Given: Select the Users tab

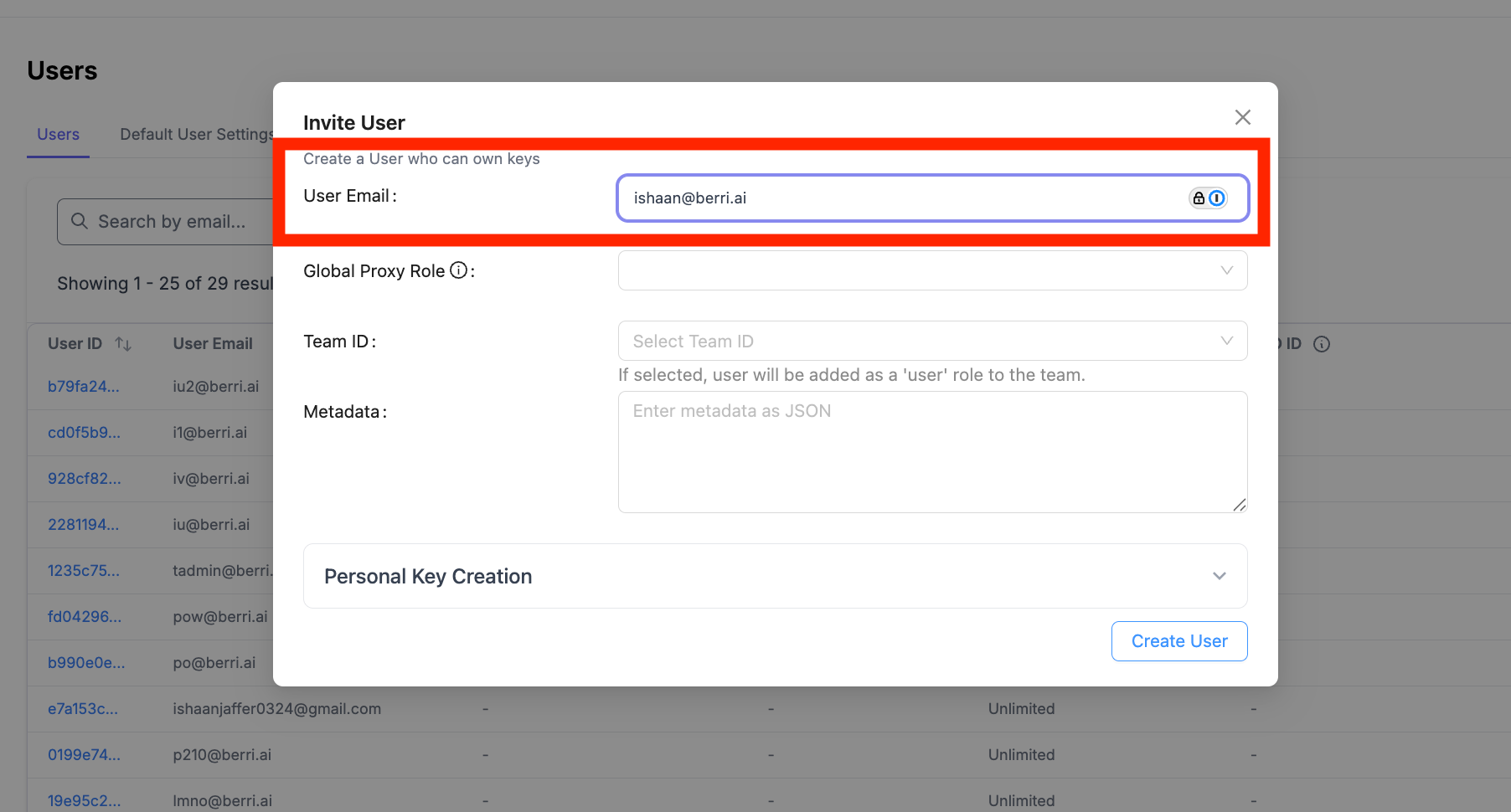Looking at the screenshot, I should (58, 134).
